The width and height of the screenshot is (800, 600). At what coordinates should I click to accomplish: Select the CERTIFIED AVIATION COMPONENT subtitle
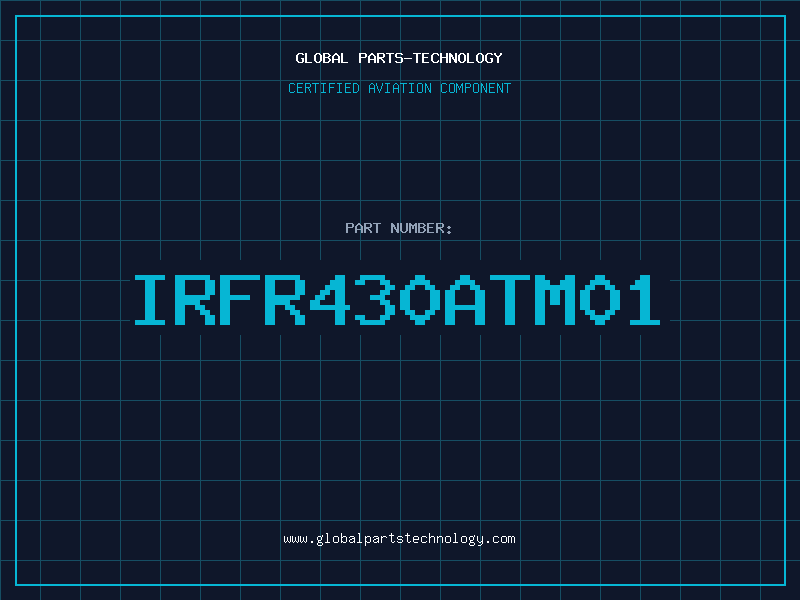[399, 88]
